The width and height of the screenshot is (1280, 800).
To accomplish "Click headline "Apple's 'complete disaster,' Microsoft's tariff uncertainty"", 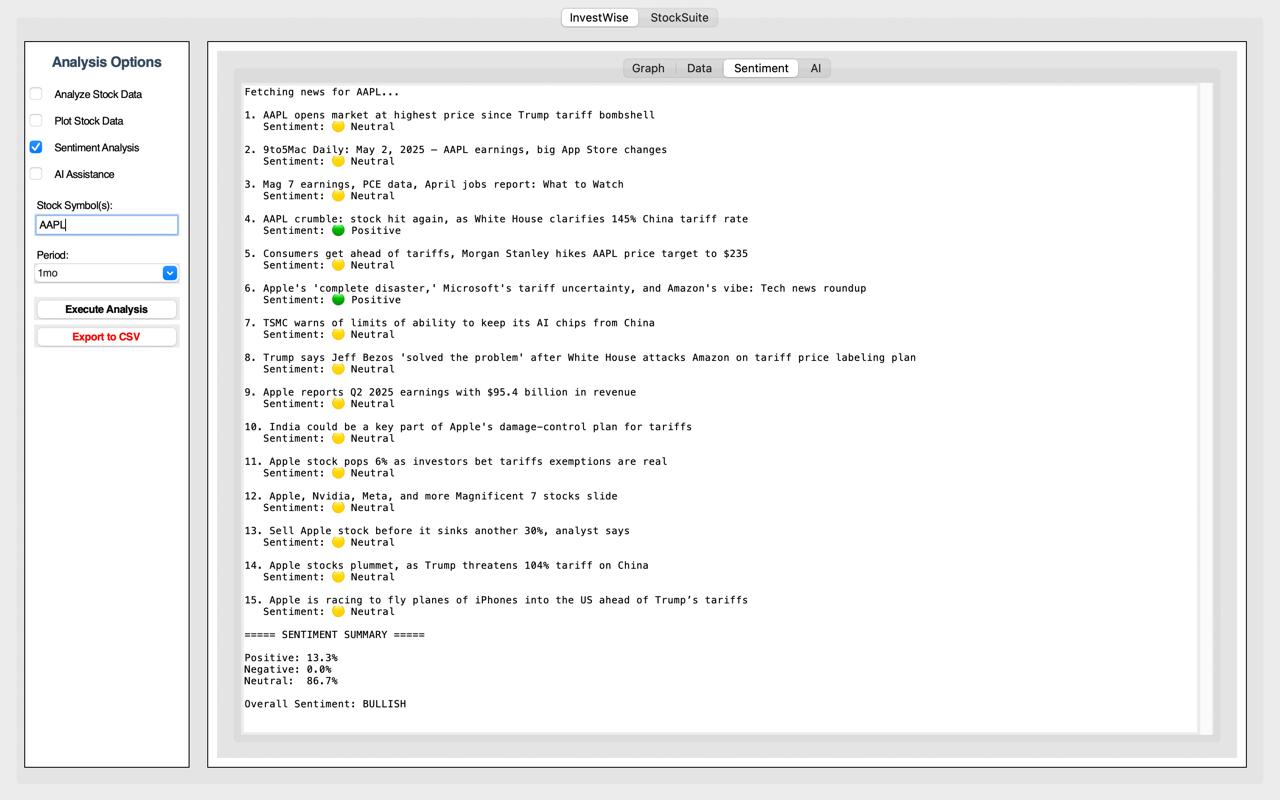I will click(x=565, y=288).
